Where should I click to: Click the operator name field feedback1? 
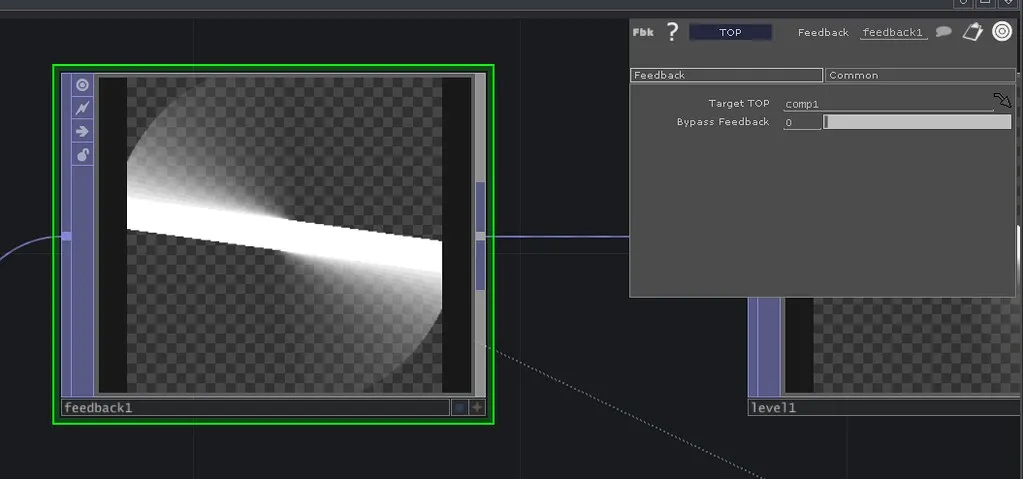(893, 32)
